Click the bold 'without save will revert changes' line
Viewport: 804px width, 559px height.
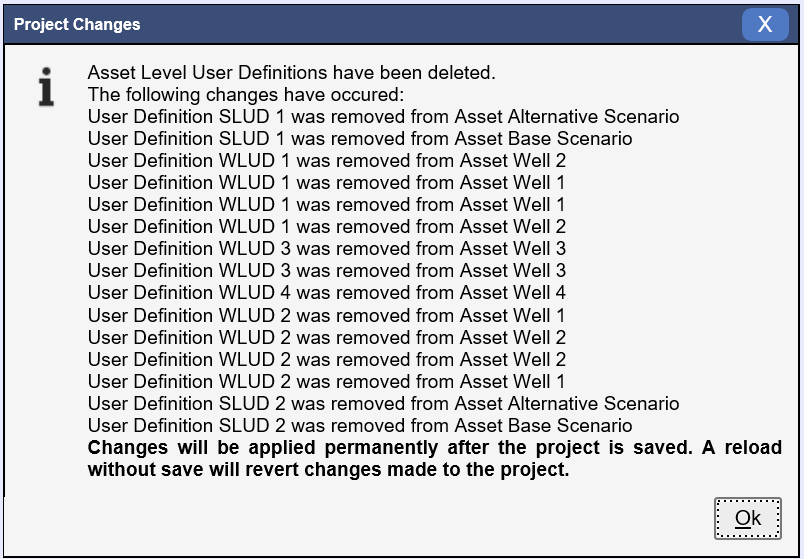[328, 469]
